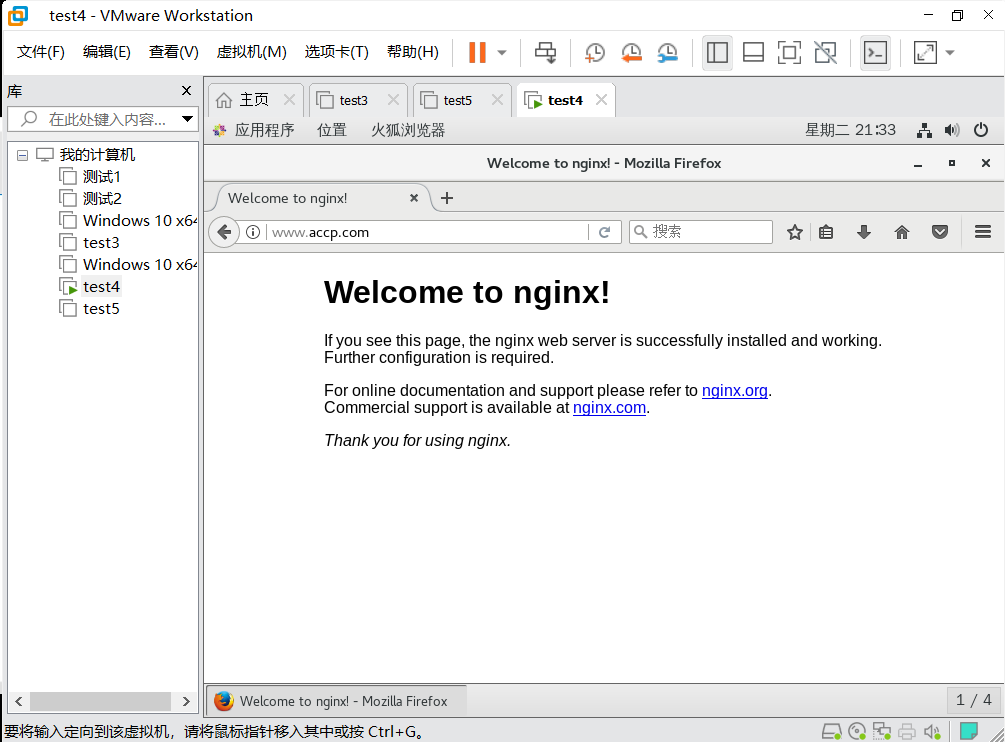Click the sound card device status icon
This screenshot has width=1005, height=742.
932,731
